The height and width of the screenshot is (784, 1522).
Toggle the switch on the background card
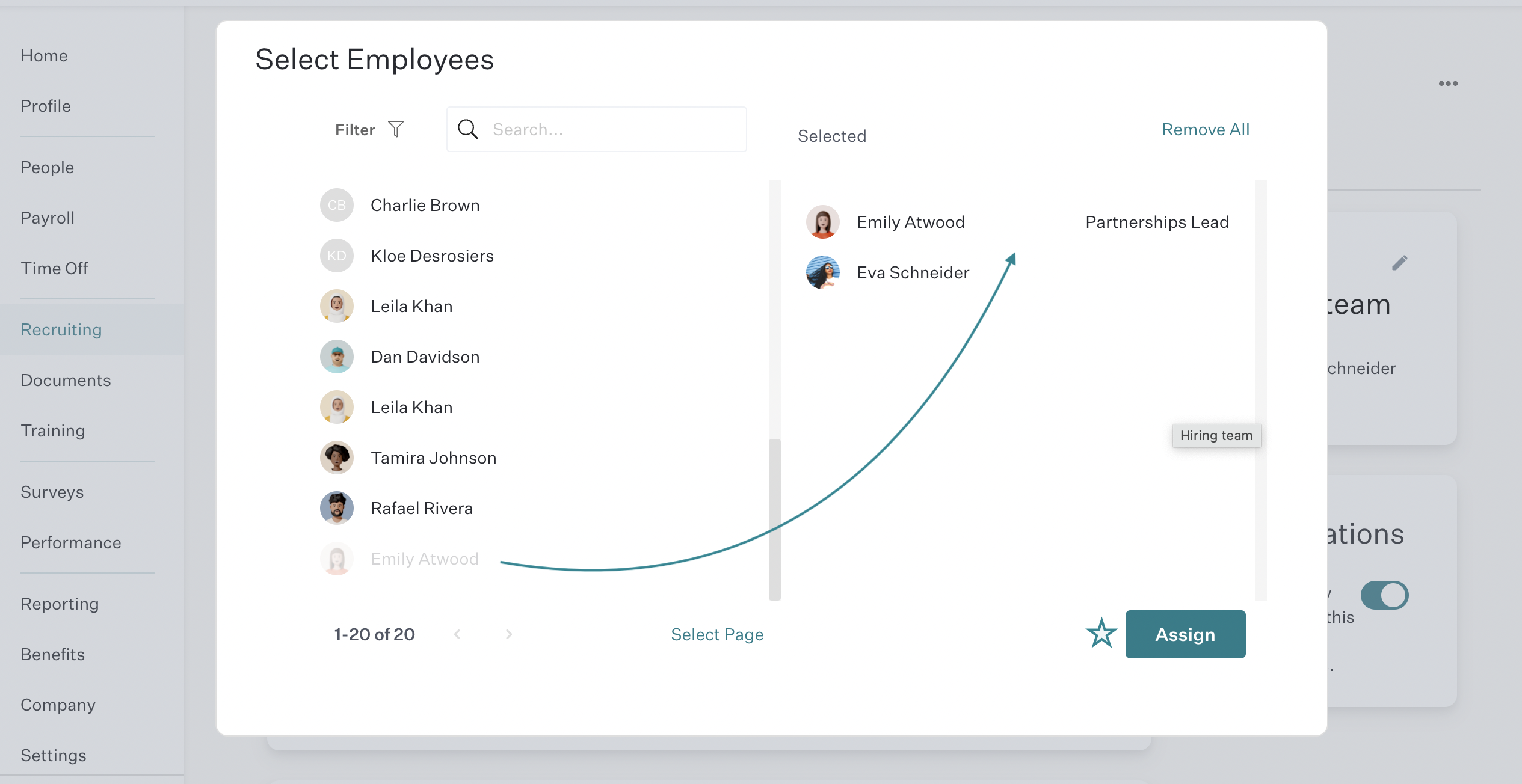pyautogui.click(x=1384, y=595)
